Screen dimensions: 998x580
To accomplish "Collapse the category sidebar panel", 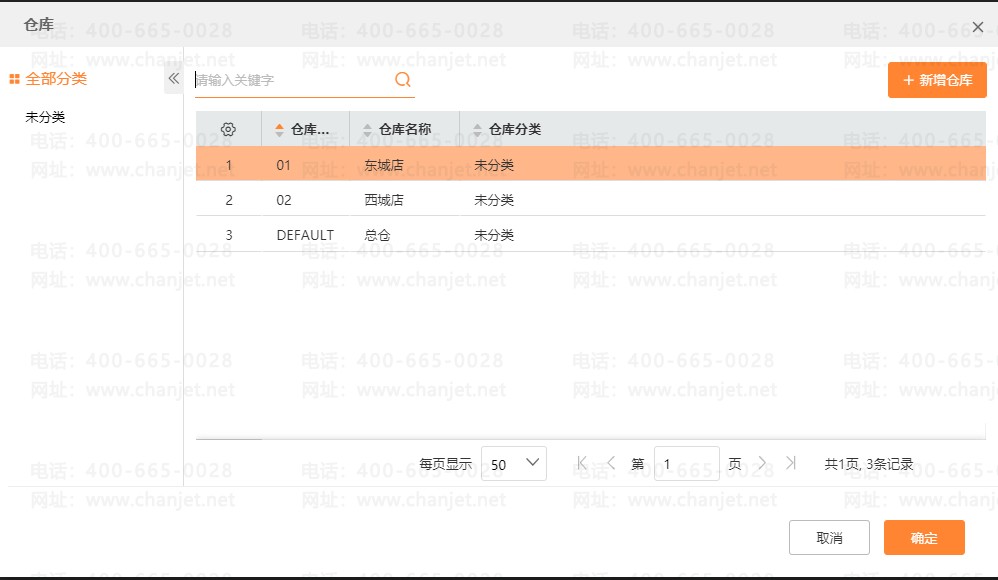I will (x=173, y=78).
